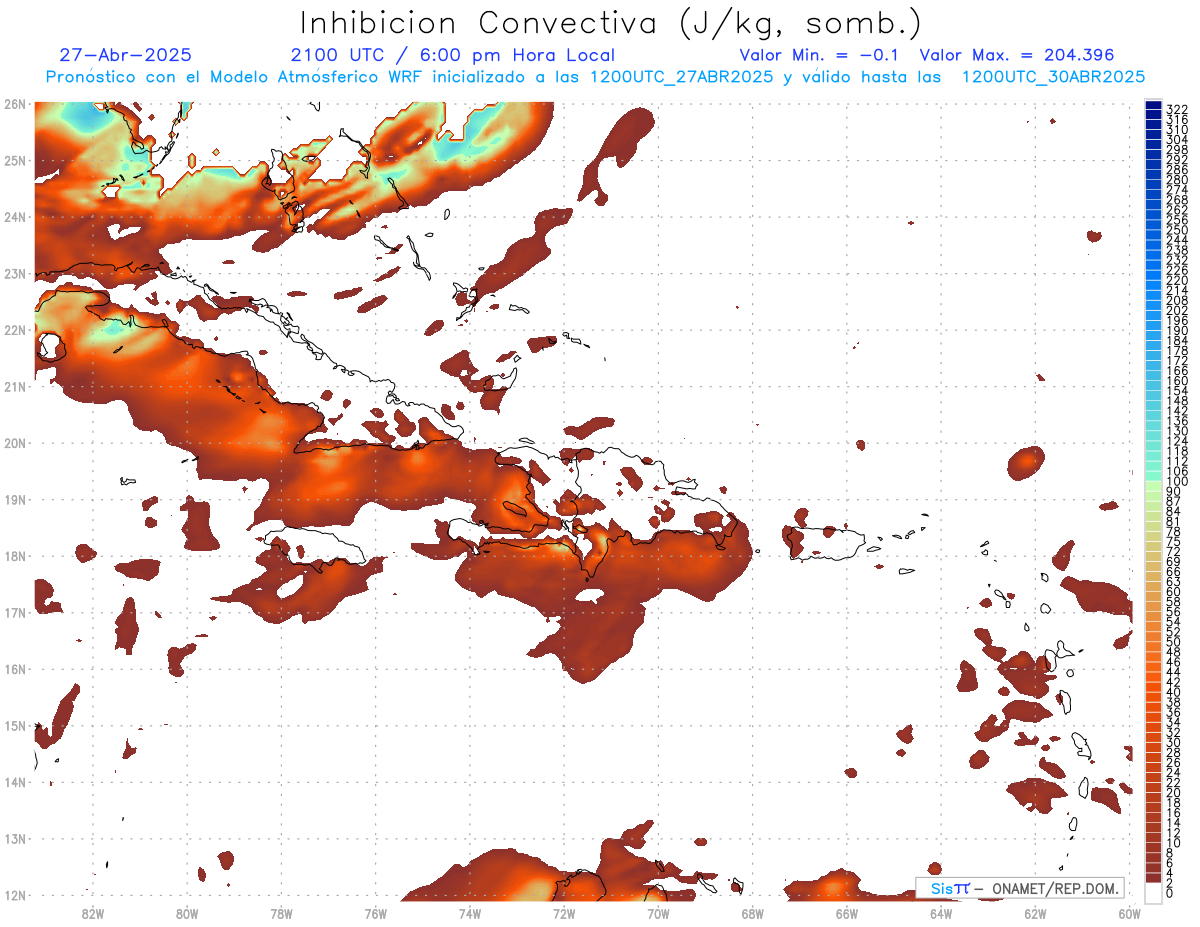Click the '68W' longitude label
This screenshot has height=927, width=1200.
pyautogui.click(x=752, y=912)
